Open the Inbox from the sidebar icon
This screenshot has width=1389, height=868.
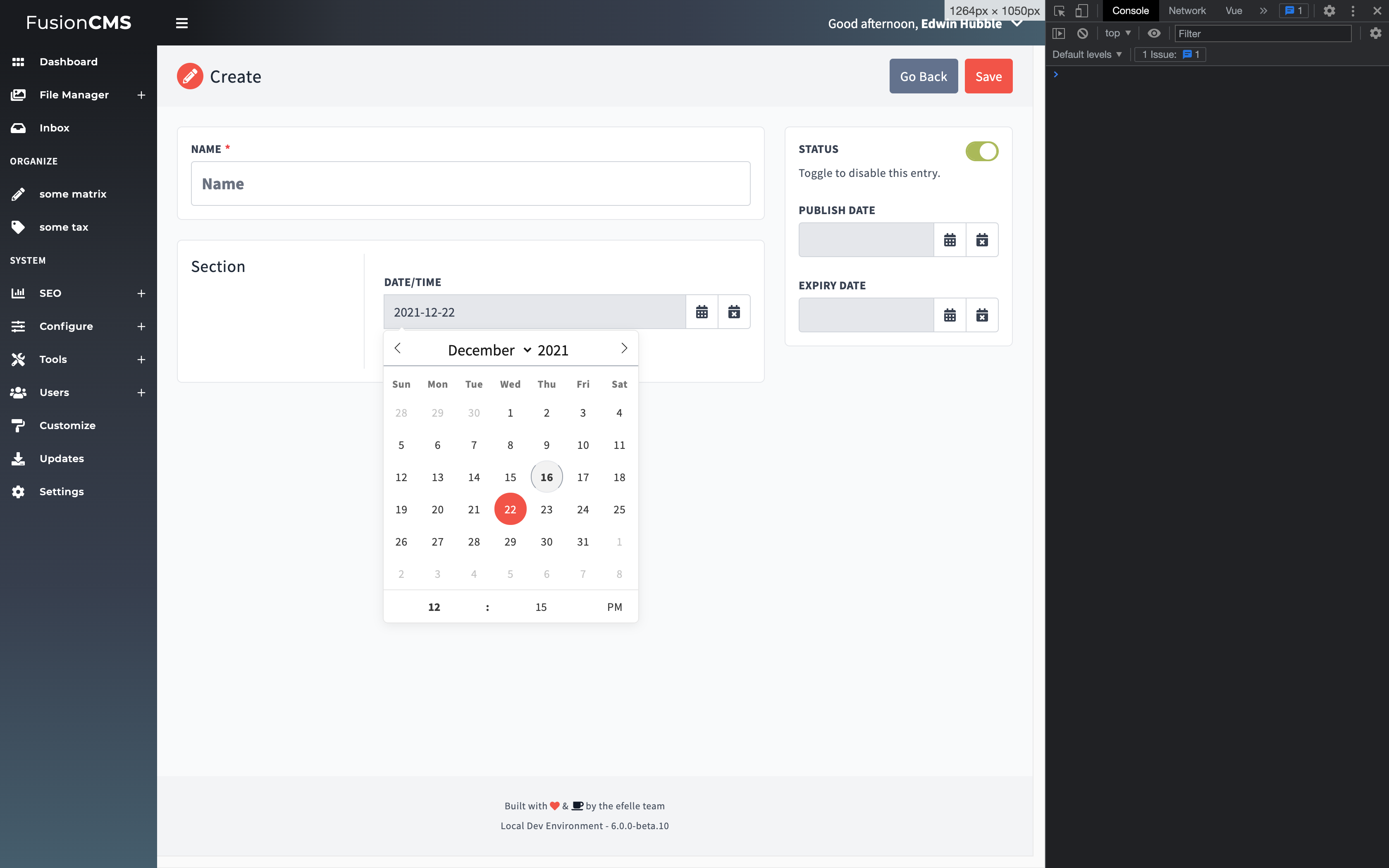(x=18, y=127)
